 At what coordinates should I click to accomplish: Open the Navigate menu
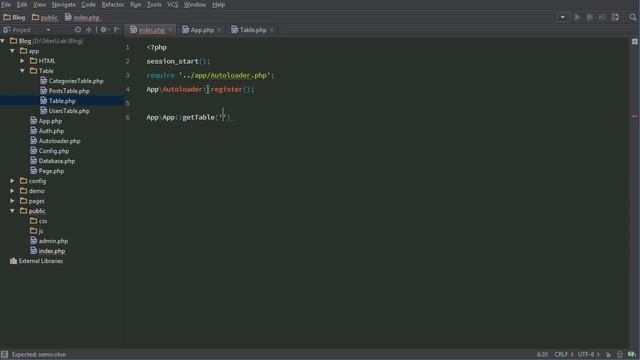(x=64, y=4)
